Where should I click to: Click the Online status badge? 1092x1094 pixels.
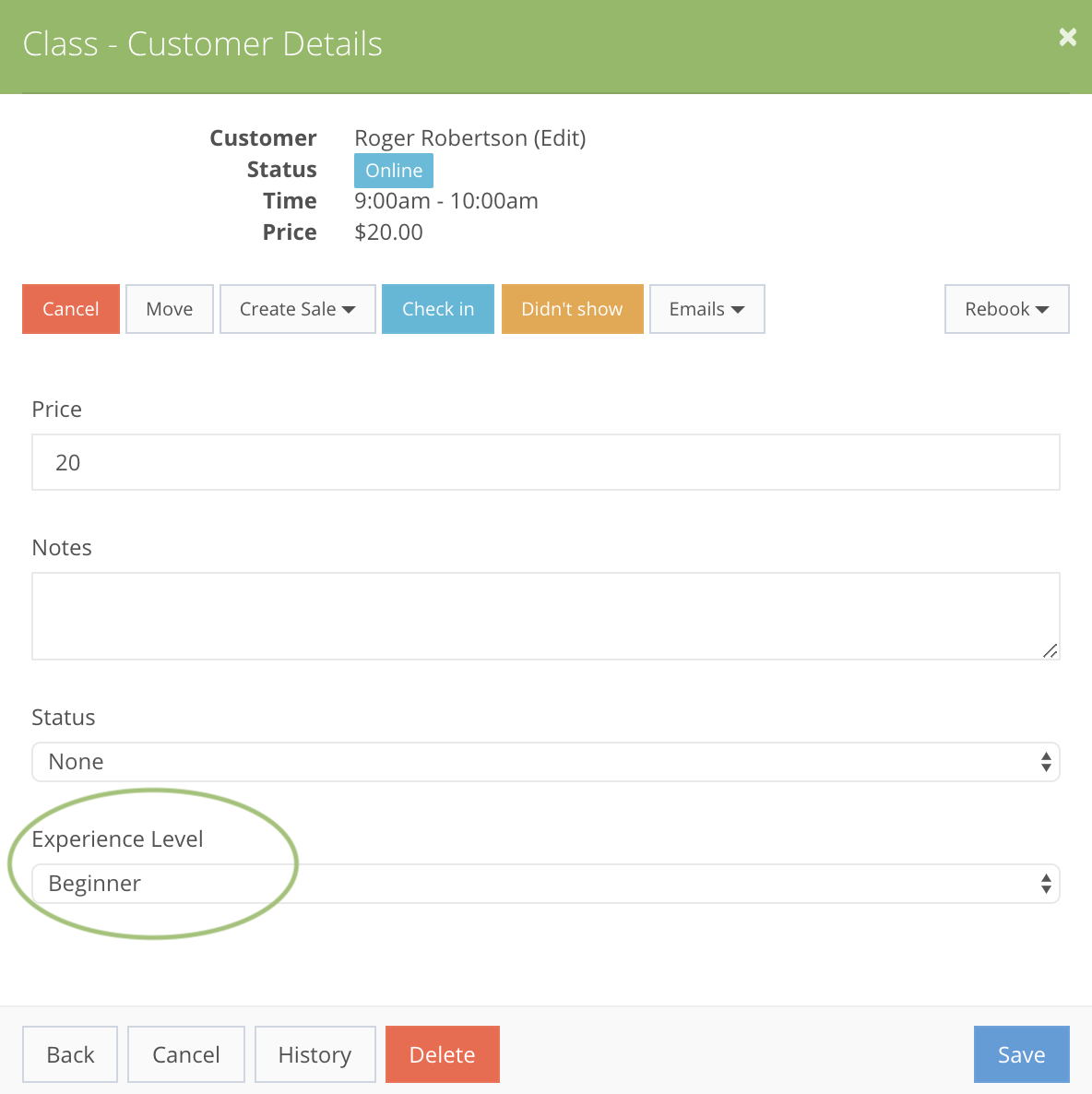[x=393, y=170]
